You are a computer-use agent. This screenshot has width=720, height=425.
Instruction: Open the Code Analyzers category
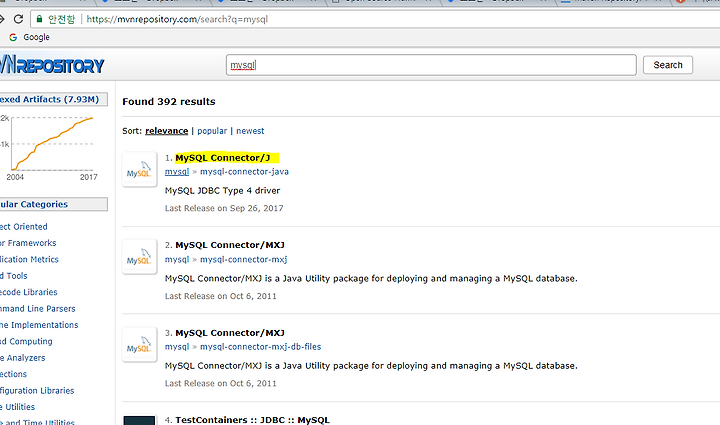(x=22, y=358)
